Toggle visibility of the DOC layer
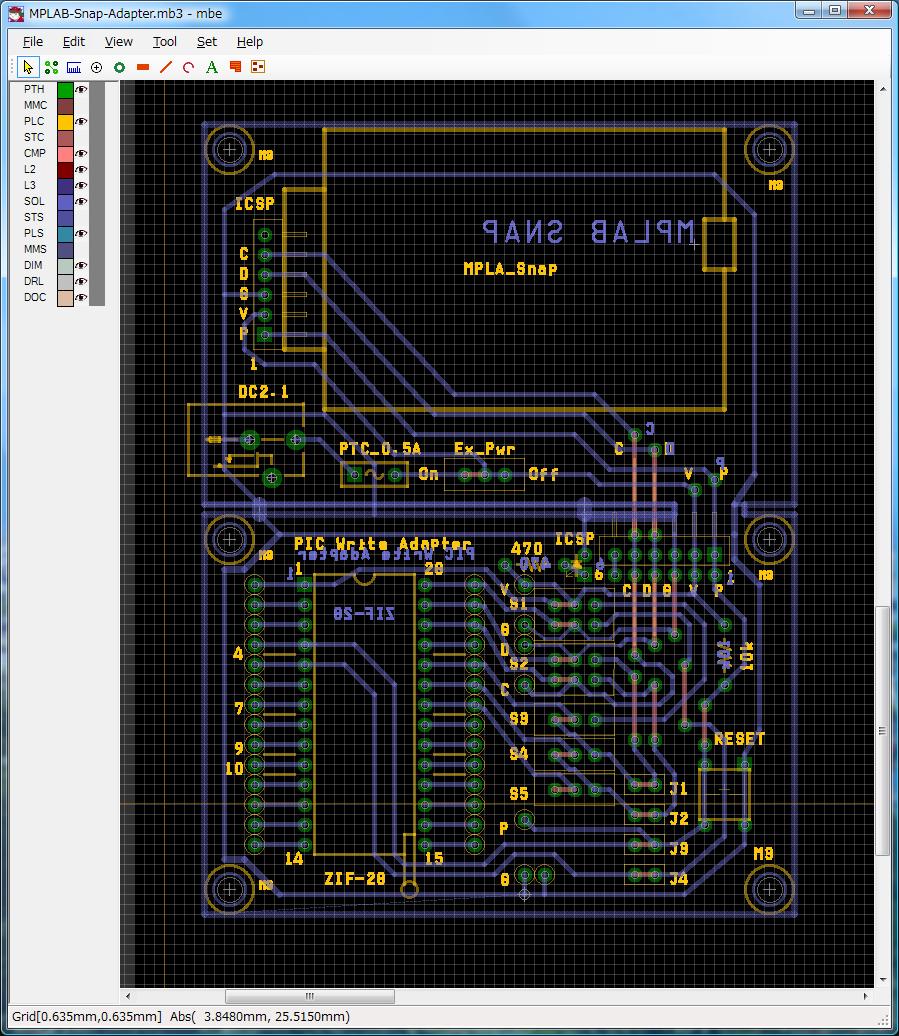The image size is (899, 1036). (81, 297)
